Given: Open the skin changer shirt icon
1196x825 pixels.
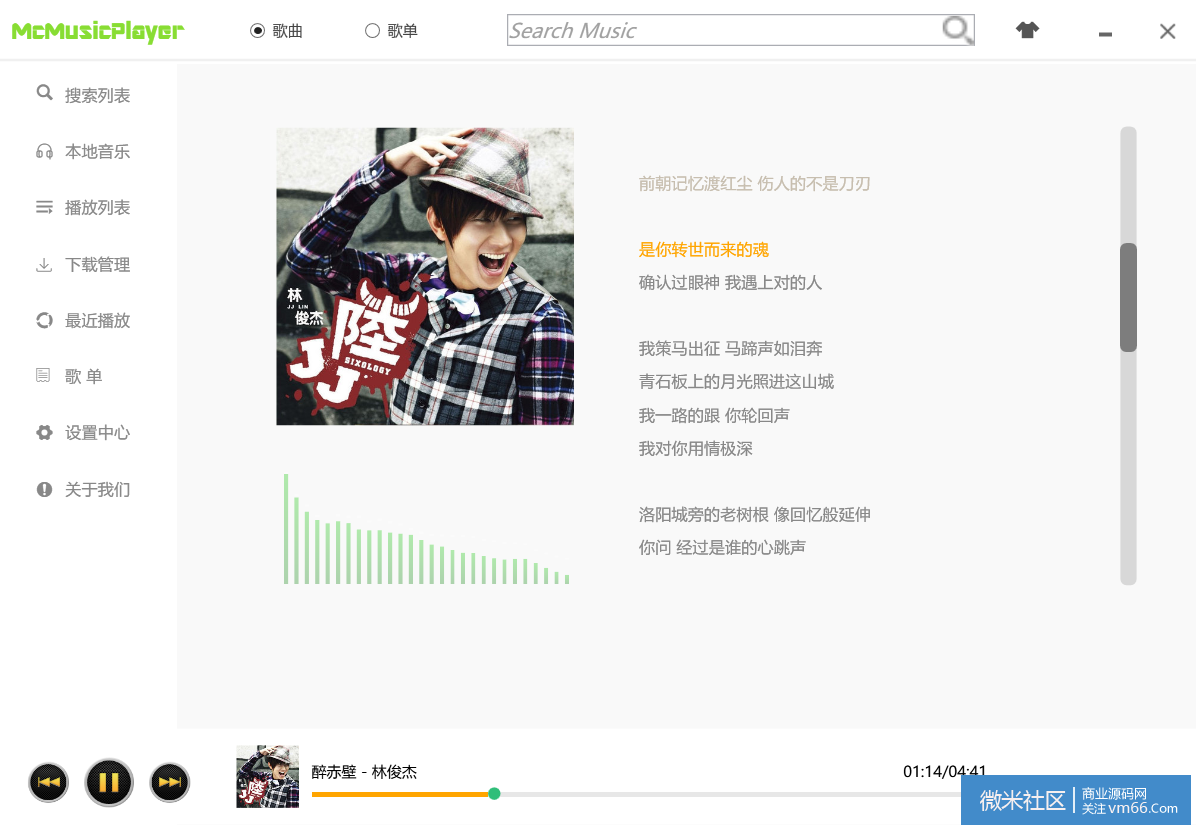Looking at the screenshot, I should point(1027,30).
